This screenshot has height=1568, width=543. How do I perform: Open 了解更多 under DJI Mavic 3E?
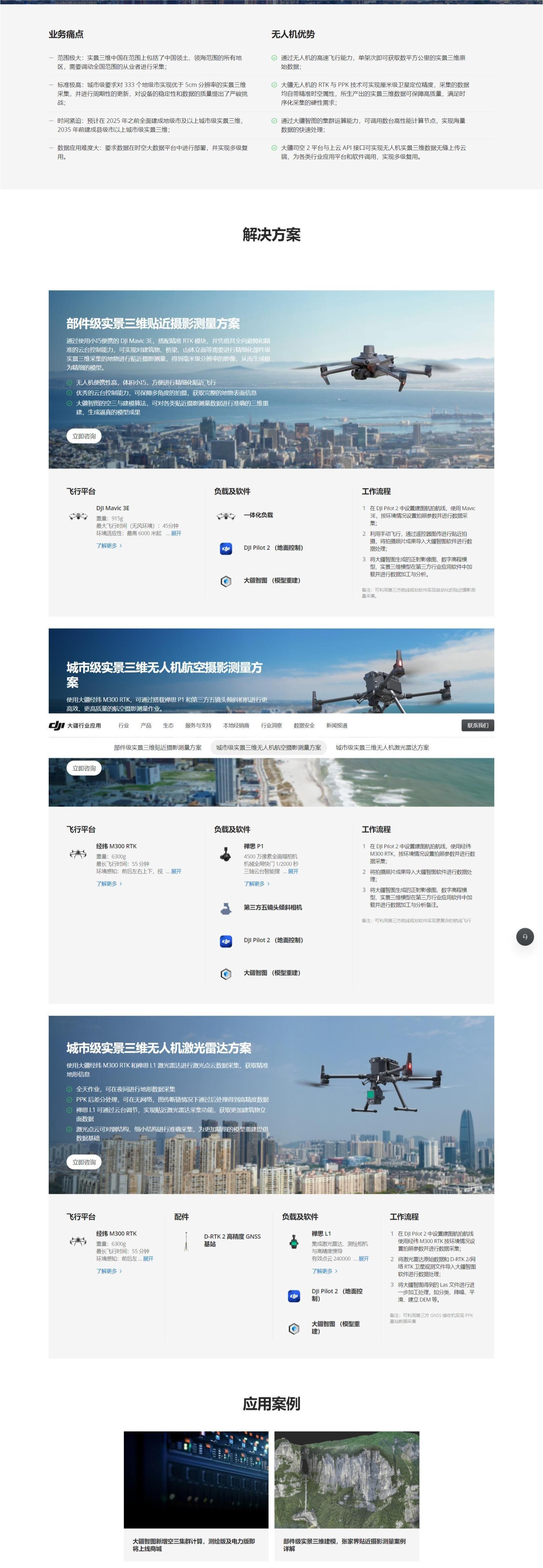(109, 546)
